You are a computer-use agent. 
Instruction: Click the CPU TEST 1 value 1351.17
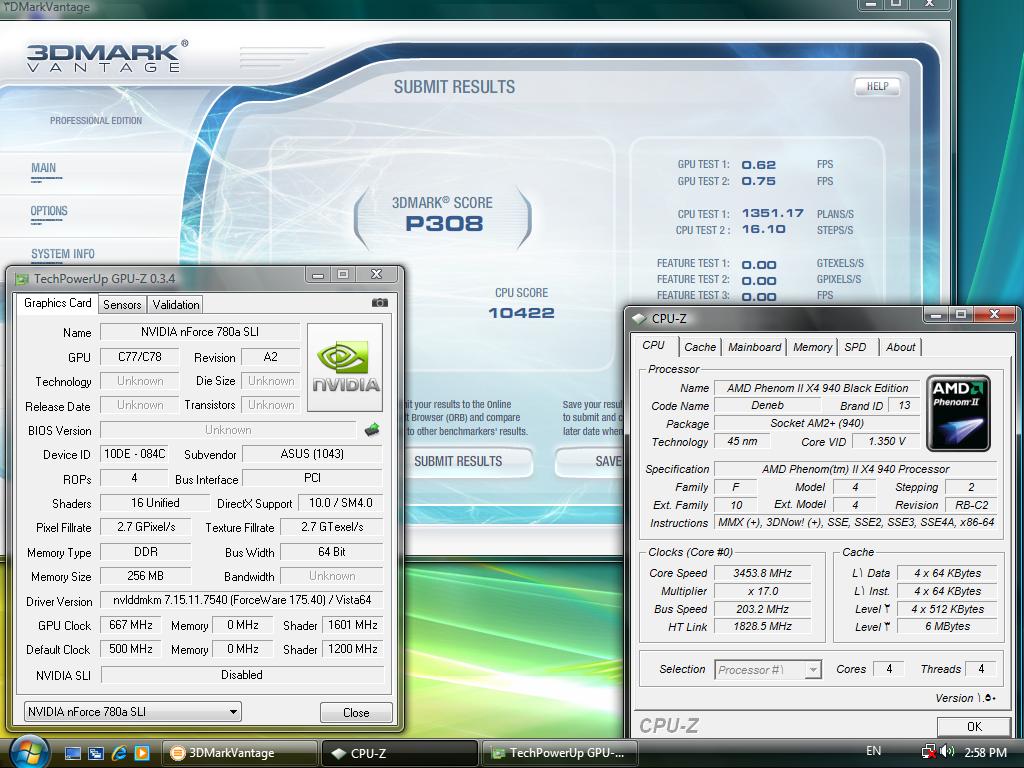pyautogui.click(x=773, y=214)
